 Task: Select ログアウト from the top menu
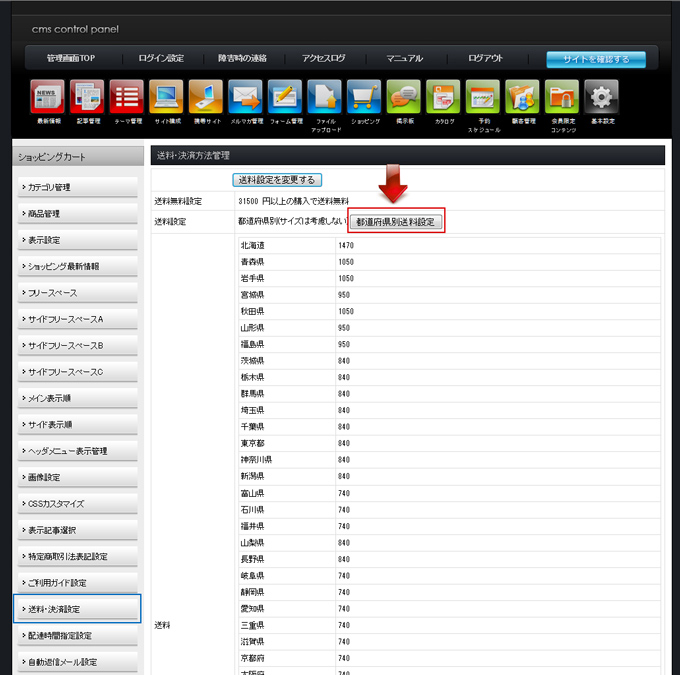coord(485,59)
